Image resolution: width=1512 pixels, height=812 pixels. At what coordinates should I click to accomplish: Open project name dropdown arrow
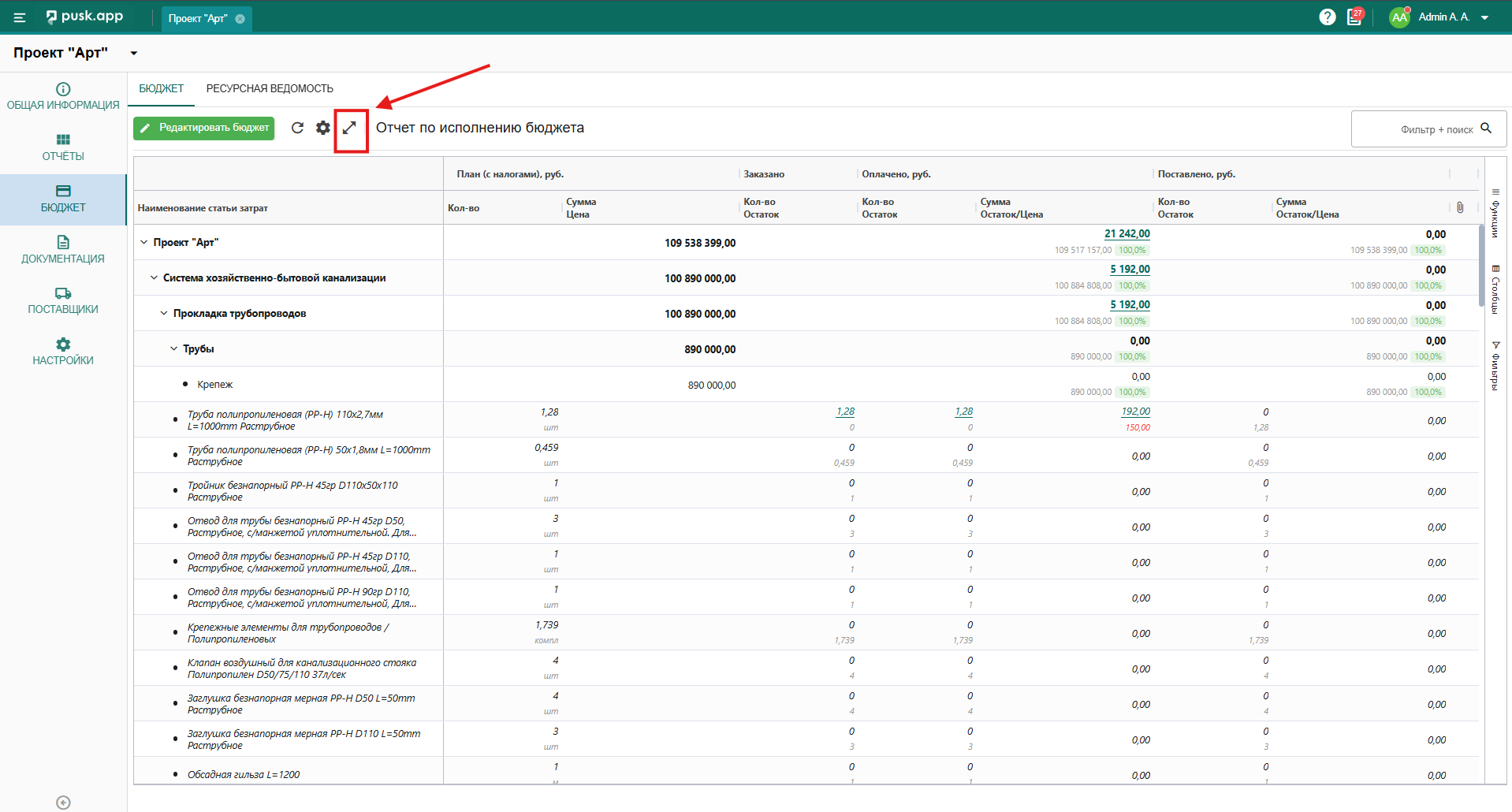click(134, 54)
